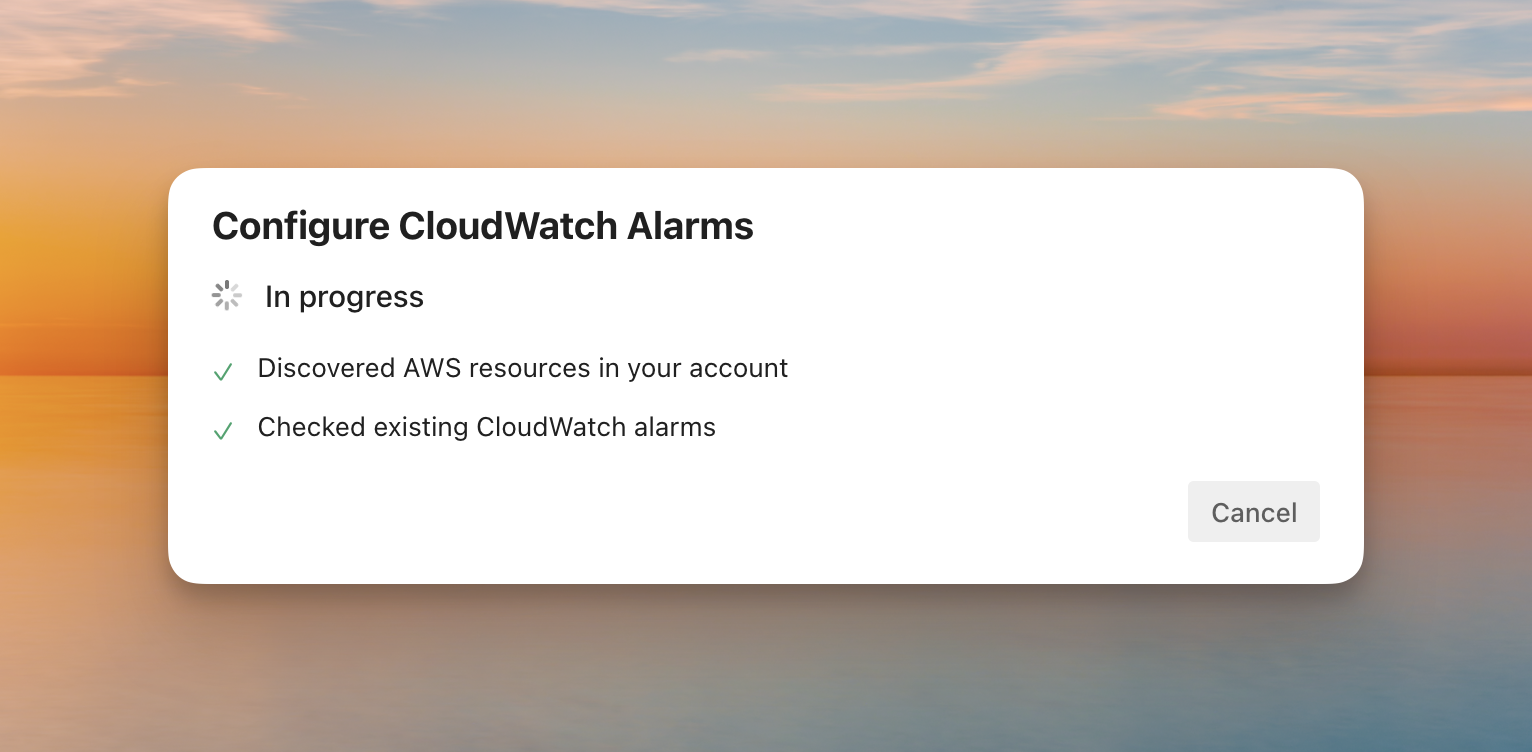The width and height of the screenshot is (1532, 752).
Task: Click the green checkmark beside Discovered AWS resources
Action: click(x=223, y=371)
